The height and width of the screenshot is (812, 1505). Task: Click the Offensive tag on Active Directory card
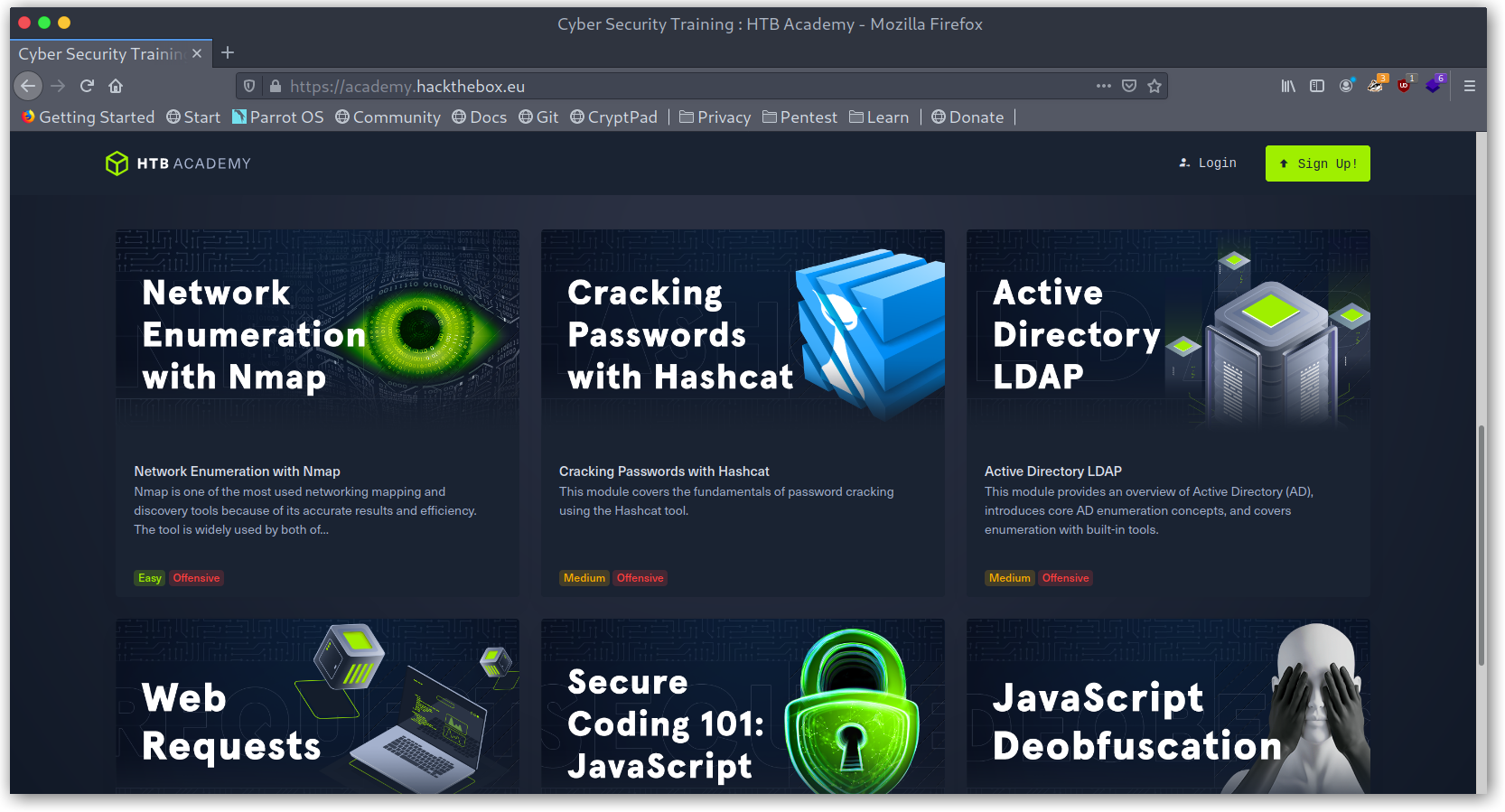coord(1065,578)
